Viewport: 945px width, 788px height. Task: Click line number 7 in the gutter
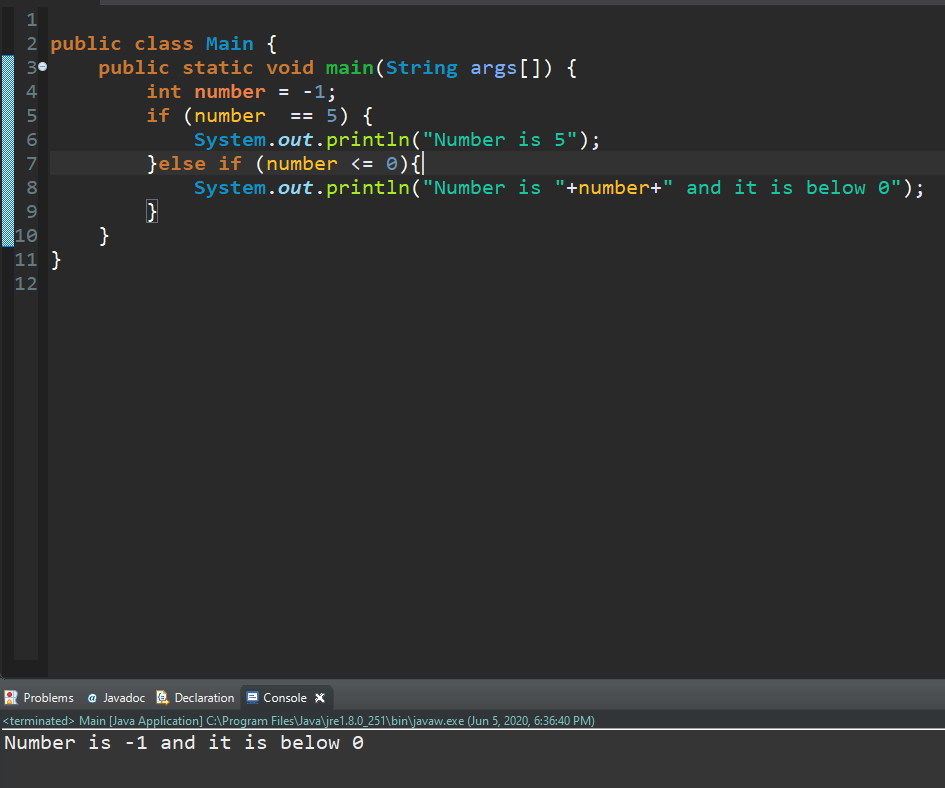30,164
